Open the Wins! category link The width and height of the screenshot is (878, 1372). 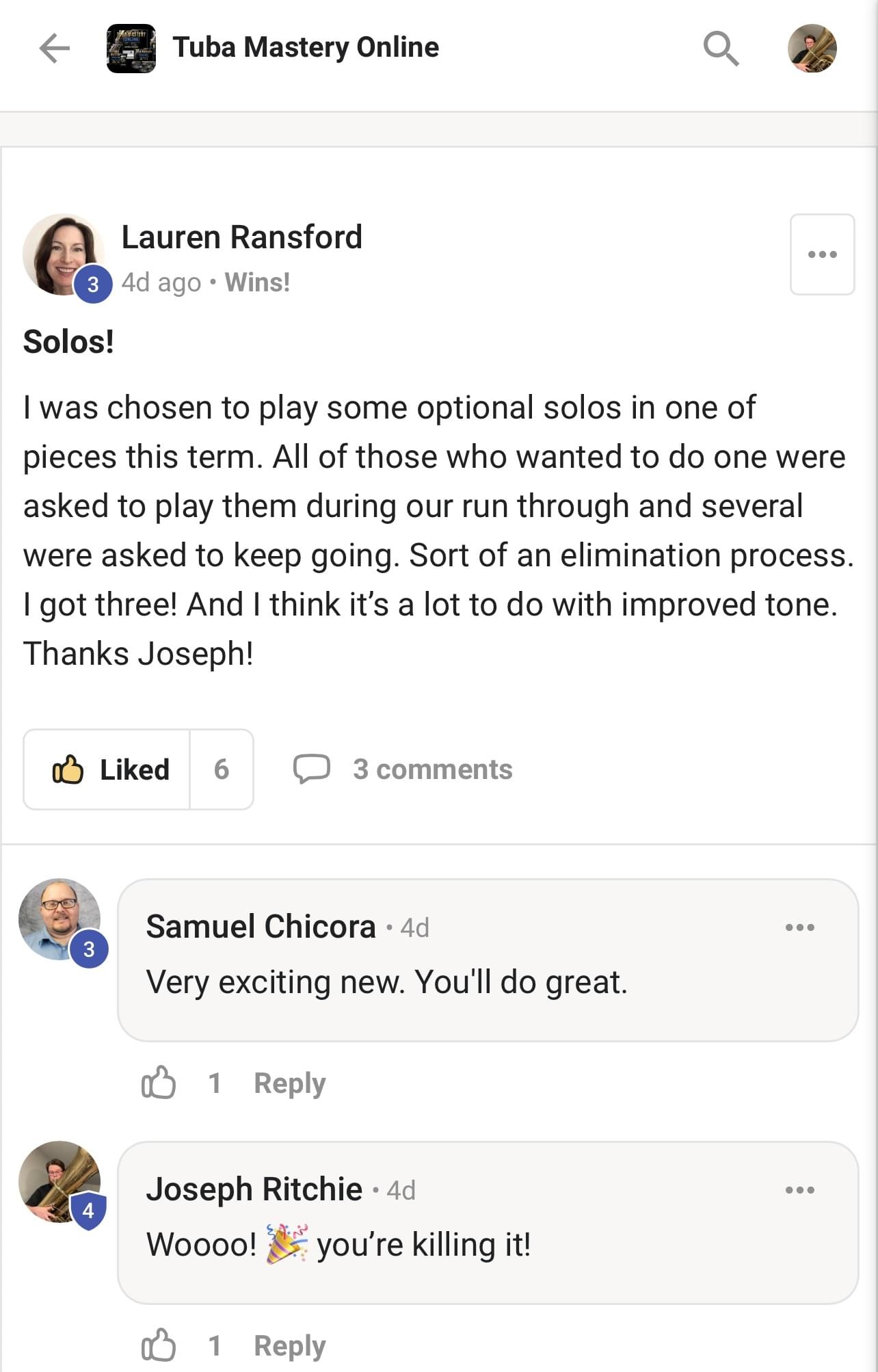point(257,282)
